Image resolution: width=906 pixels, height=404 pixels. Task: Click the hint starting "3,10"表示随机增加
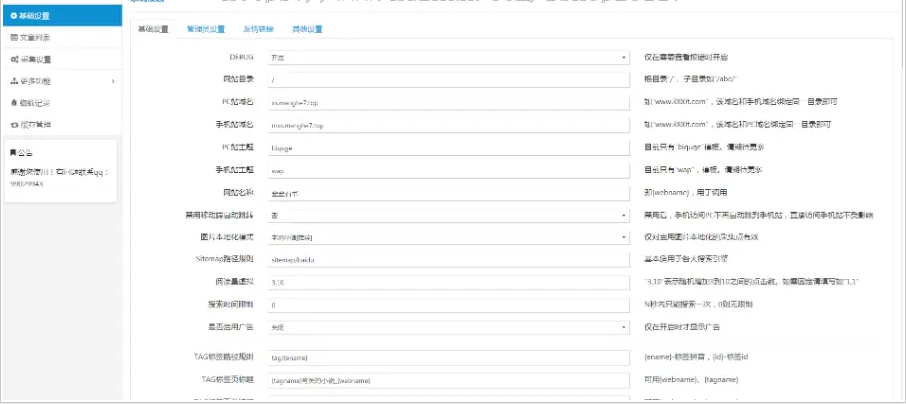coord(752,281)
